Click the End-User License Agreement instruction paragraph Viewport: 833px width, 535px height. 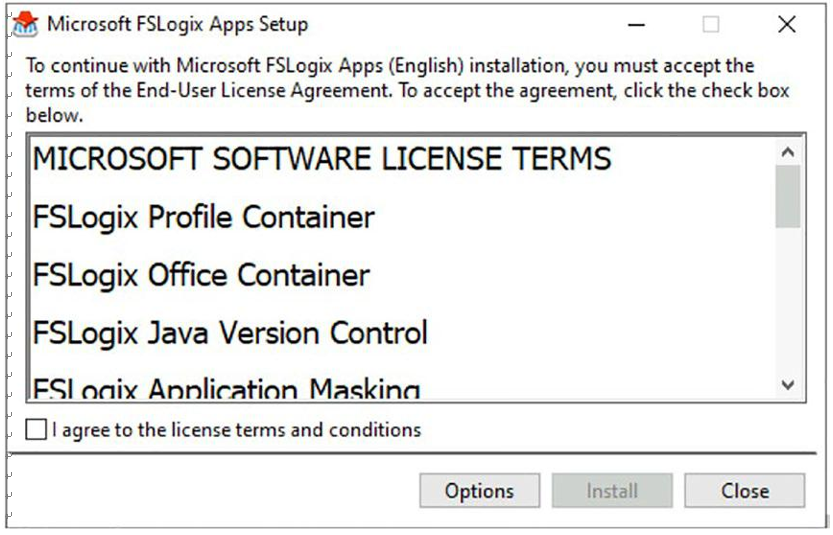pyautogui.click(x=407, y=90)
